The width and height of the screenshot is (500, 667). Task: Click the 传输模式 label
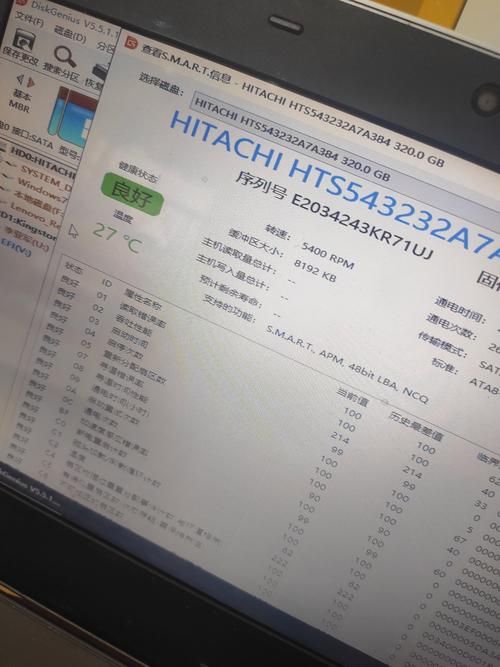pos(443,344)
